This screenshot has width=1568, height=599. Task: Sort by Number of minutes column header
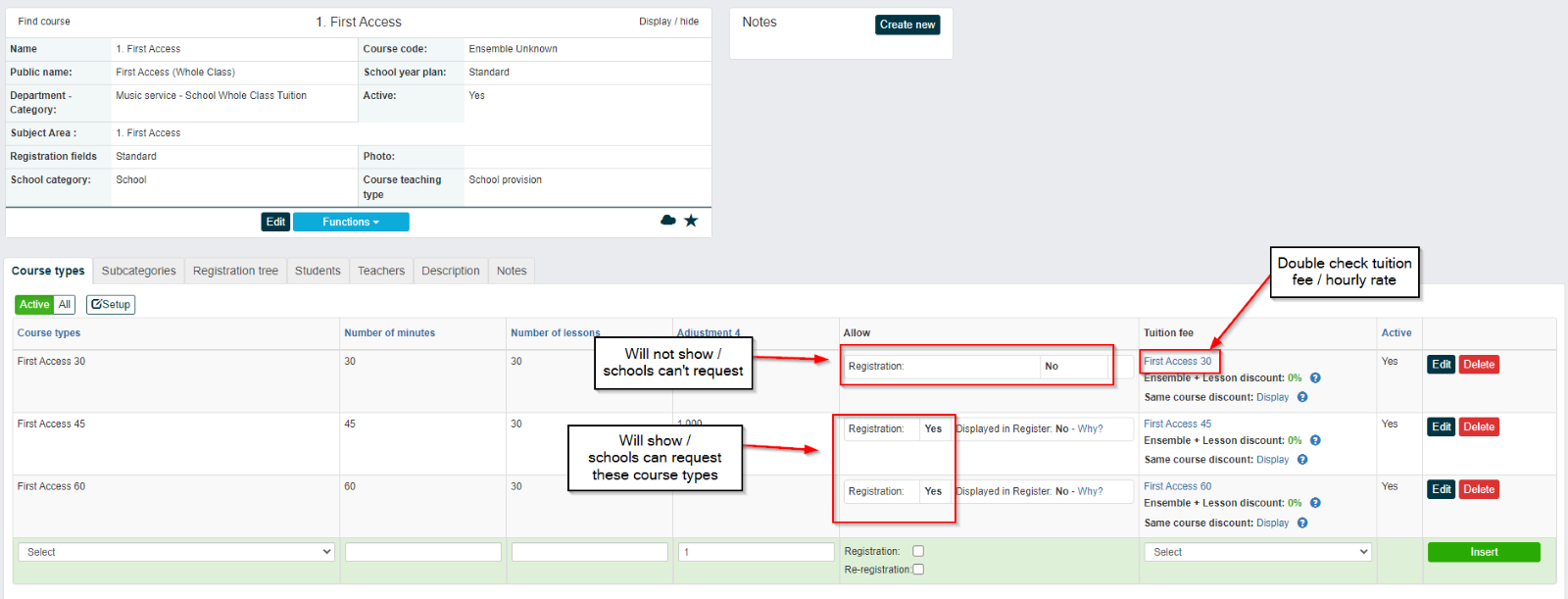tap(389, 333)
